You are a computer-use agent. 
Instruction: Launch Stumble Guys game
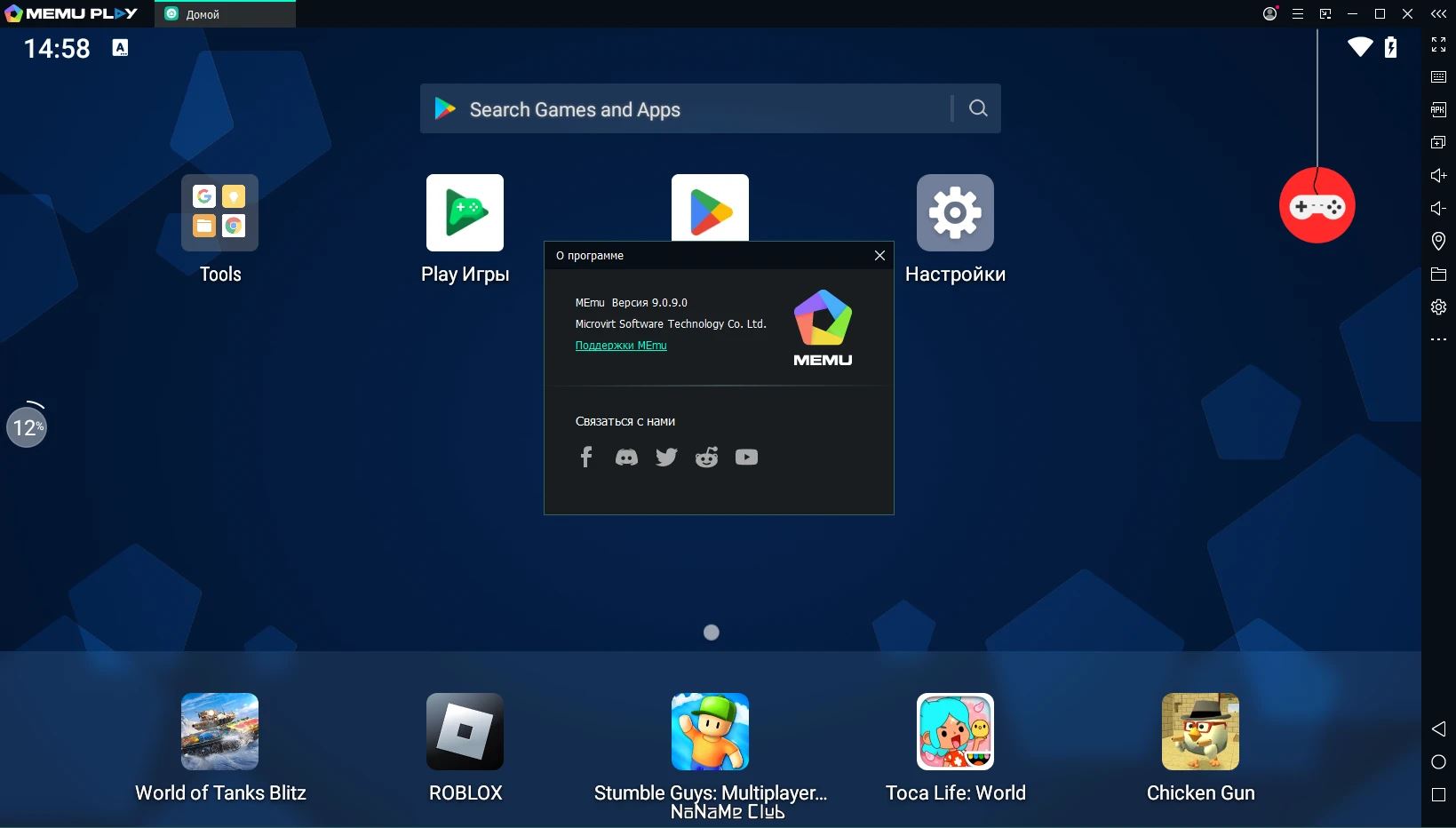tap(710, 731)
